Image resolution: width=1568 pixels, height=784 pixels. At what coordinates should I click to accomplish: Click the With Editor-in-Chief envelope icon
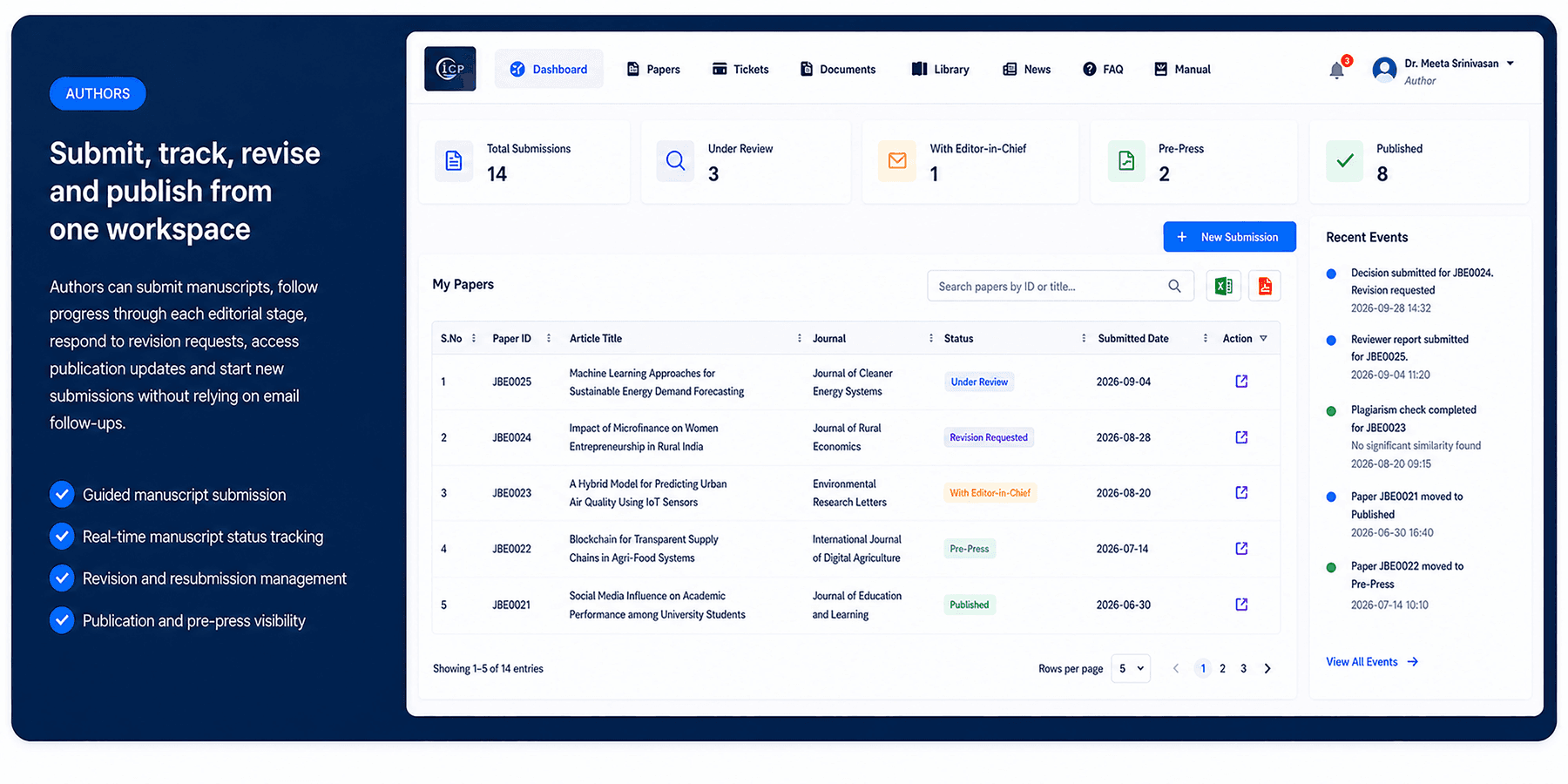(x=897, y=161)
